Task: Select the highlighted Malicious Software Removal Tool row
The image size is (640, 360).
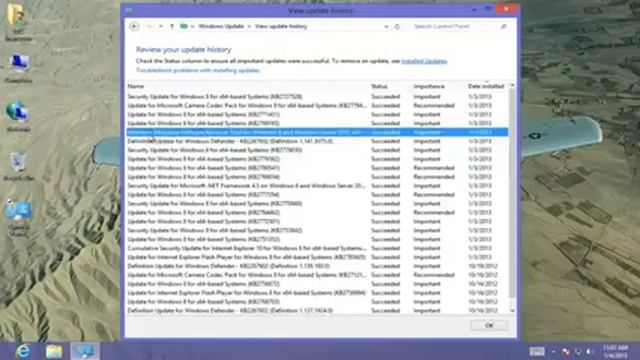Action: point(317,132)
